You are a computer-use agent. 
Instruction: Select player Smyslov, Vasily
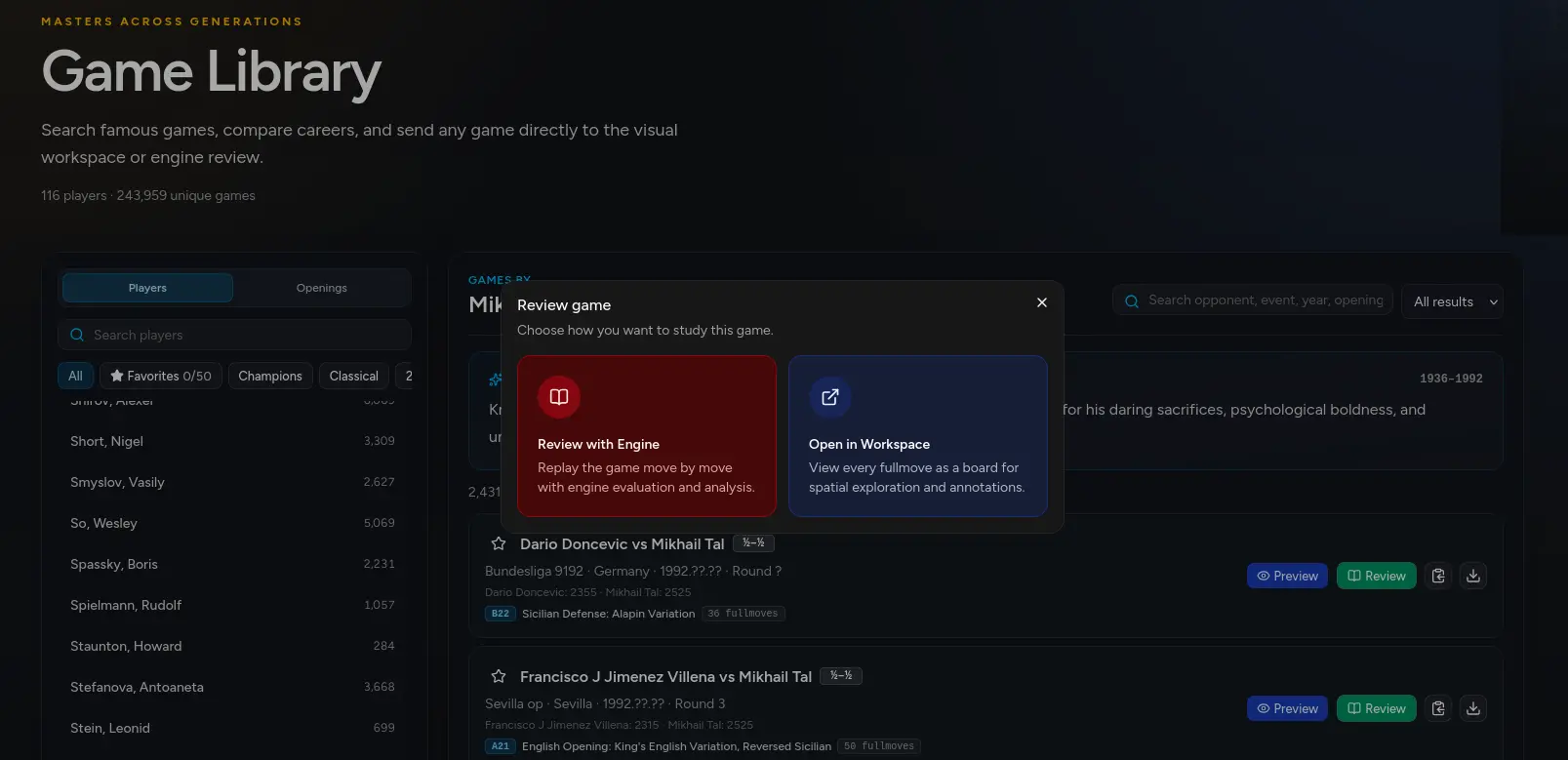click(232, 482)
